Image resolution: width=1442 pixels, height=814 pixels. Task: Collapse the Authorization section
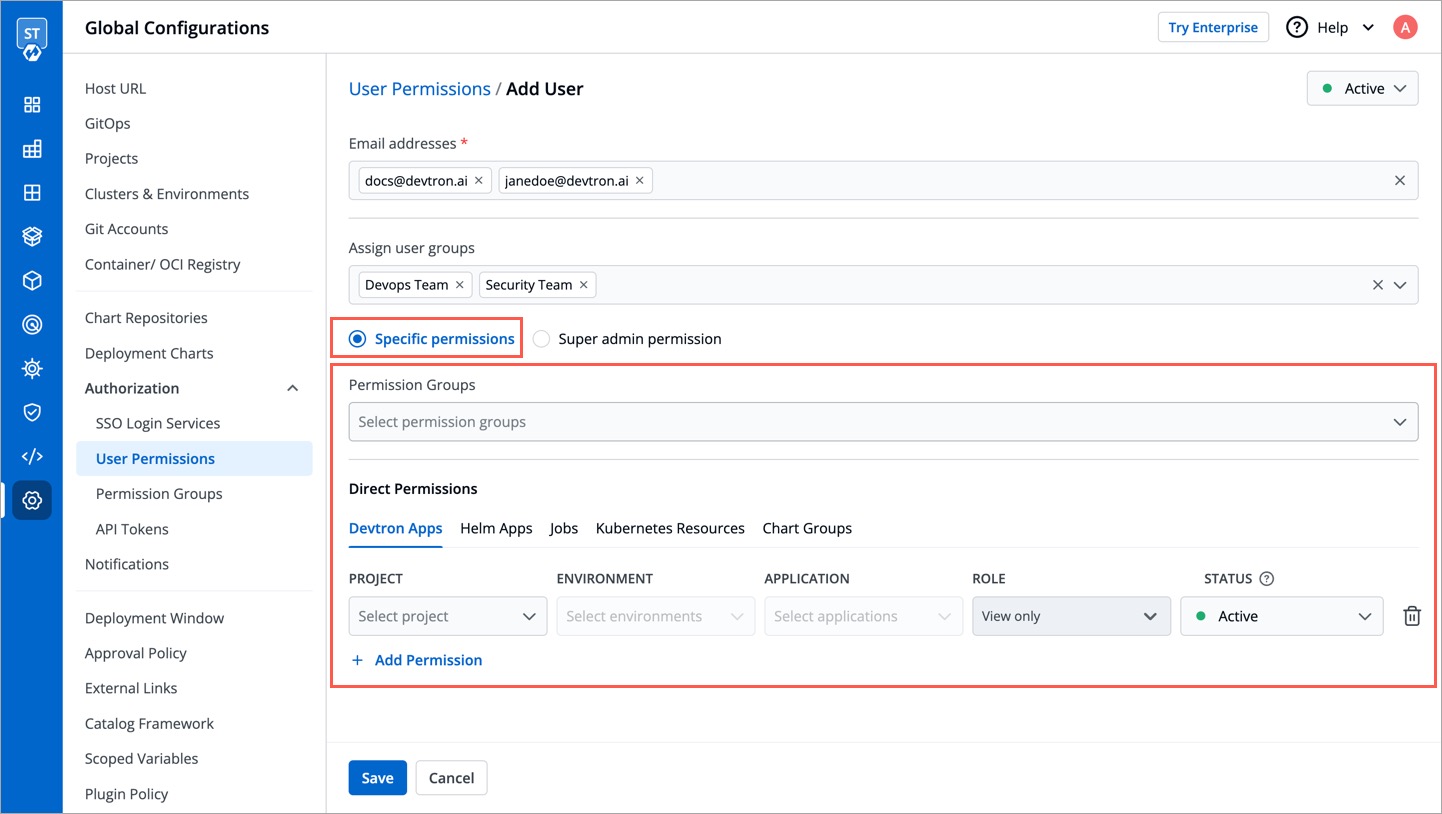(293, 388)
